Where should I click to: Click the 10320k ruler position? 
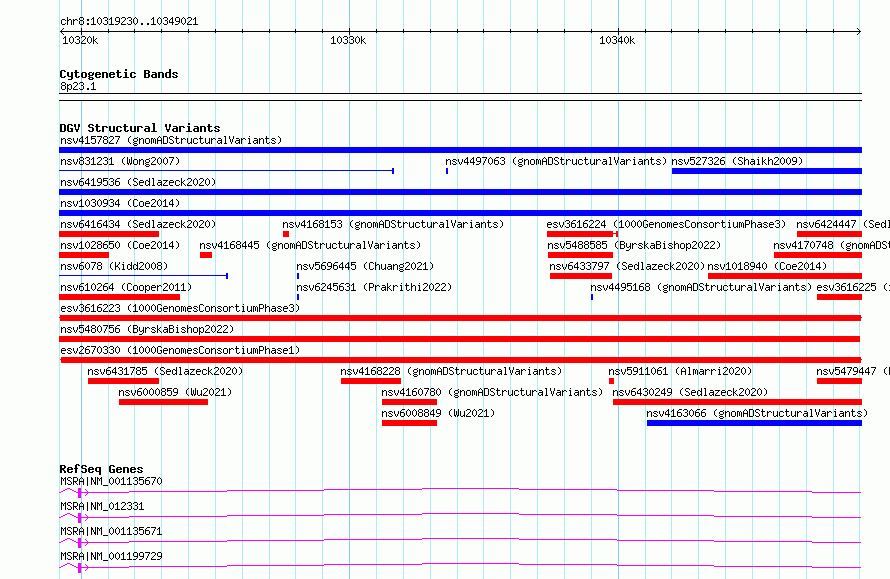tap(80, 40)
